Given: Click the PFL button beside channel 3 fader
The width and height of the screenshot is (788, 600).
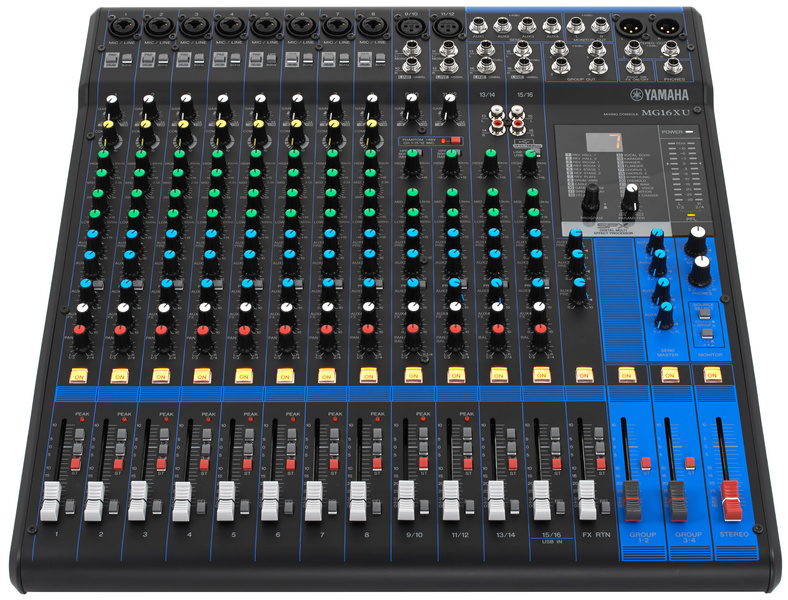Looking at the screenshot, I should pyautogui.click(x=158, y=506).
